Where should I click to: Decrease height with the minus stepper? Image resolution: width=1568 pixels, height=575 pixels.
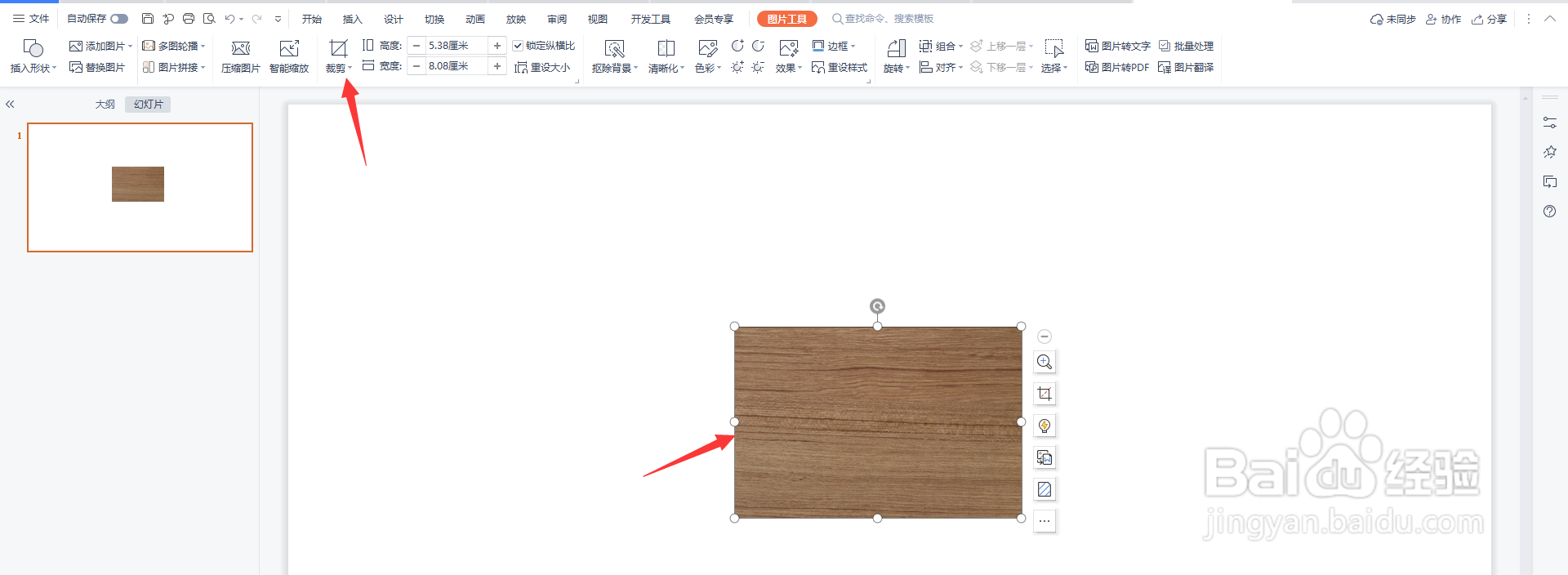(x=416, y=46)
